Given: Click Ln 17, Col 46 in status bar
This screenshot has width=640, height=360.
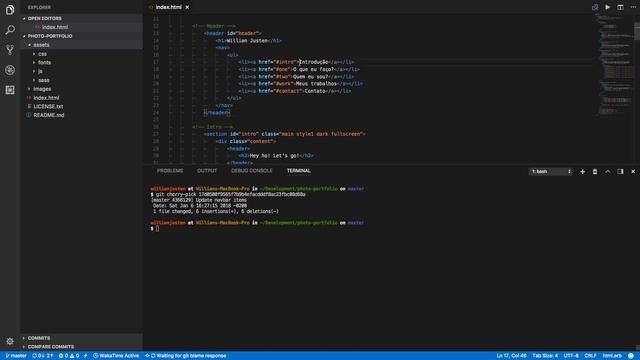Looking at the screenshot, I should pos(511,356).
